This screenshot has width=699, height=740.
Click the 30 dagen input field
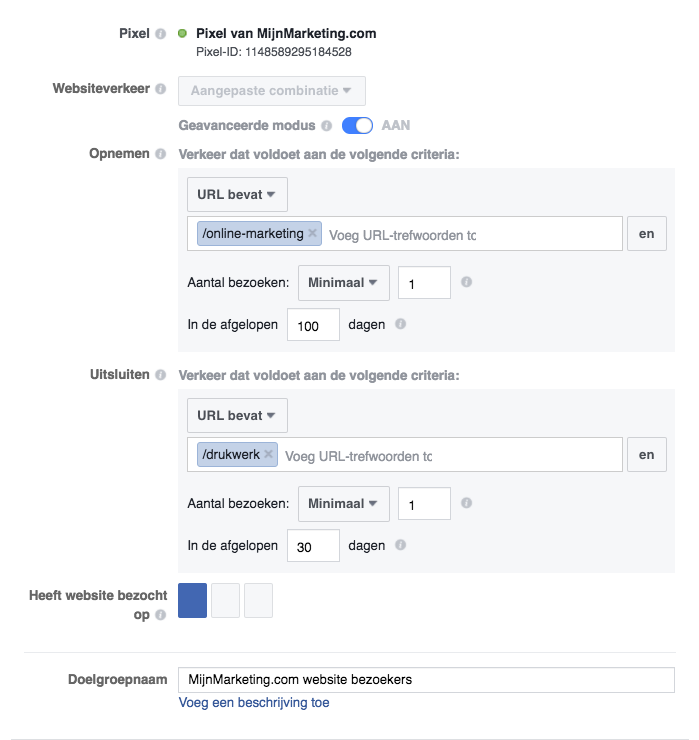click(x=313, y=546)
